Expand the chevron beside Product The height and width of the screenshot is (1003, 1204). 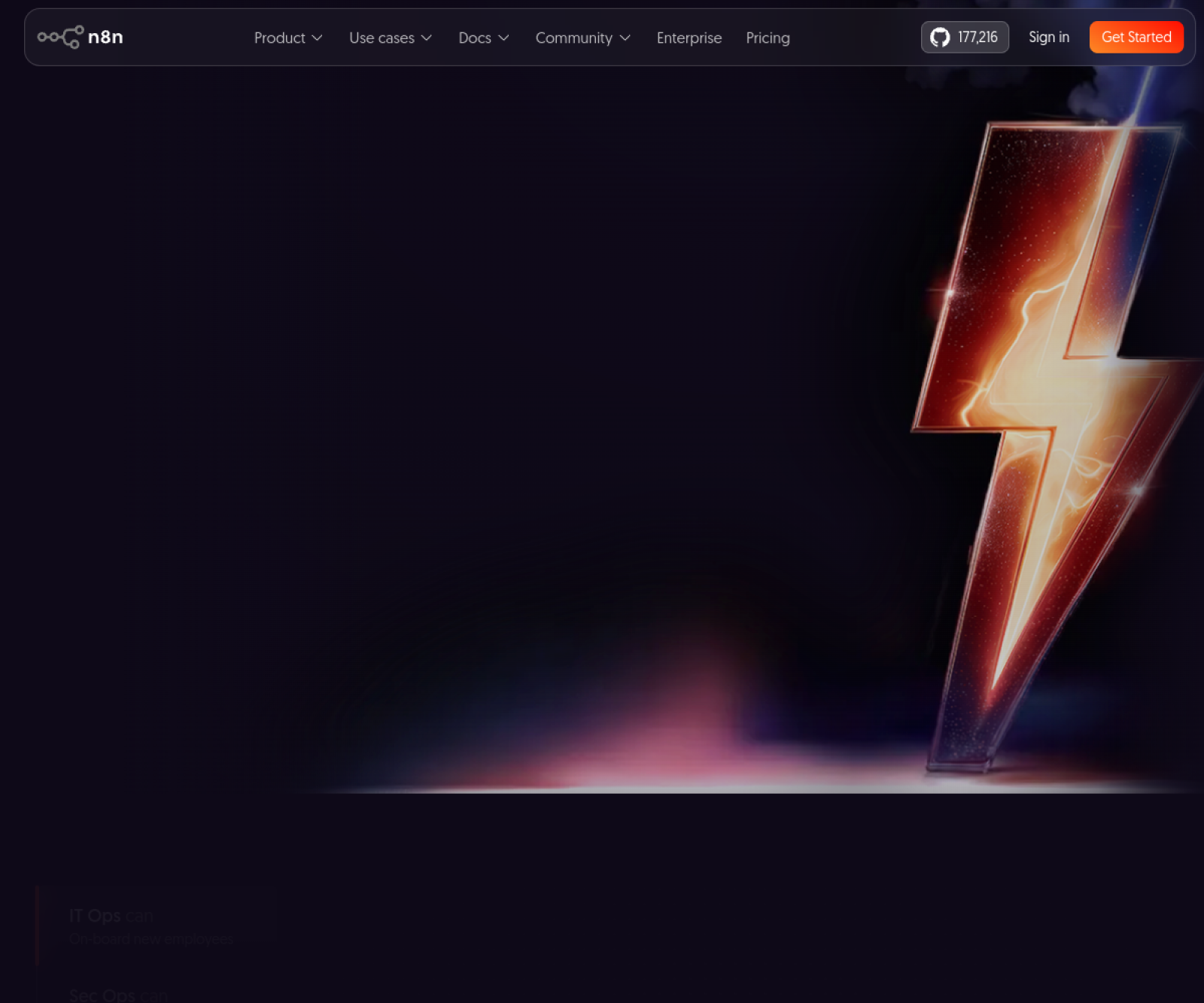(x=318, y=38)
